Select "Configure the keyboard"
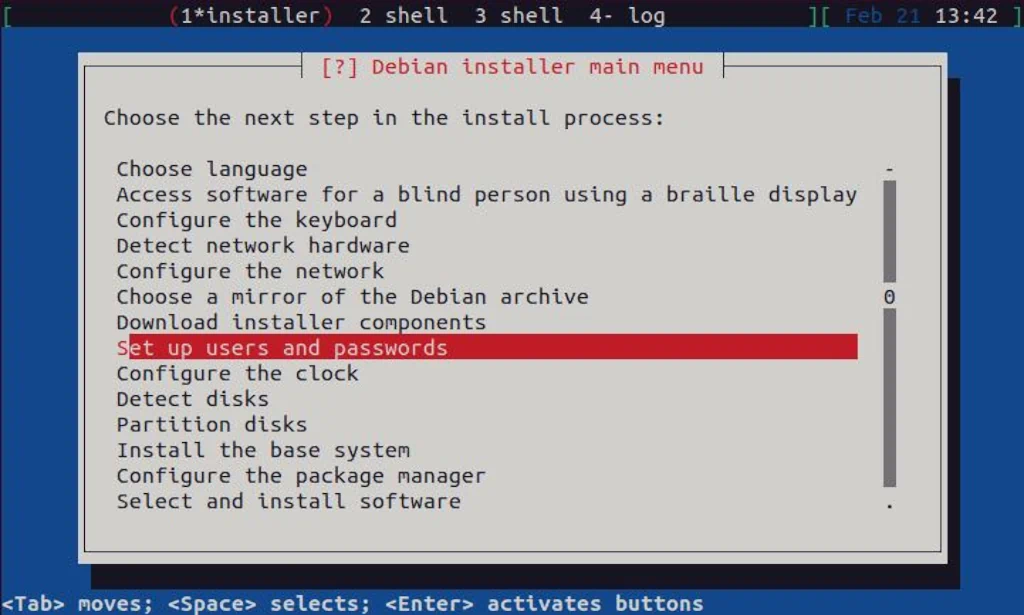Screen dimensions: 1024x615 257,220
